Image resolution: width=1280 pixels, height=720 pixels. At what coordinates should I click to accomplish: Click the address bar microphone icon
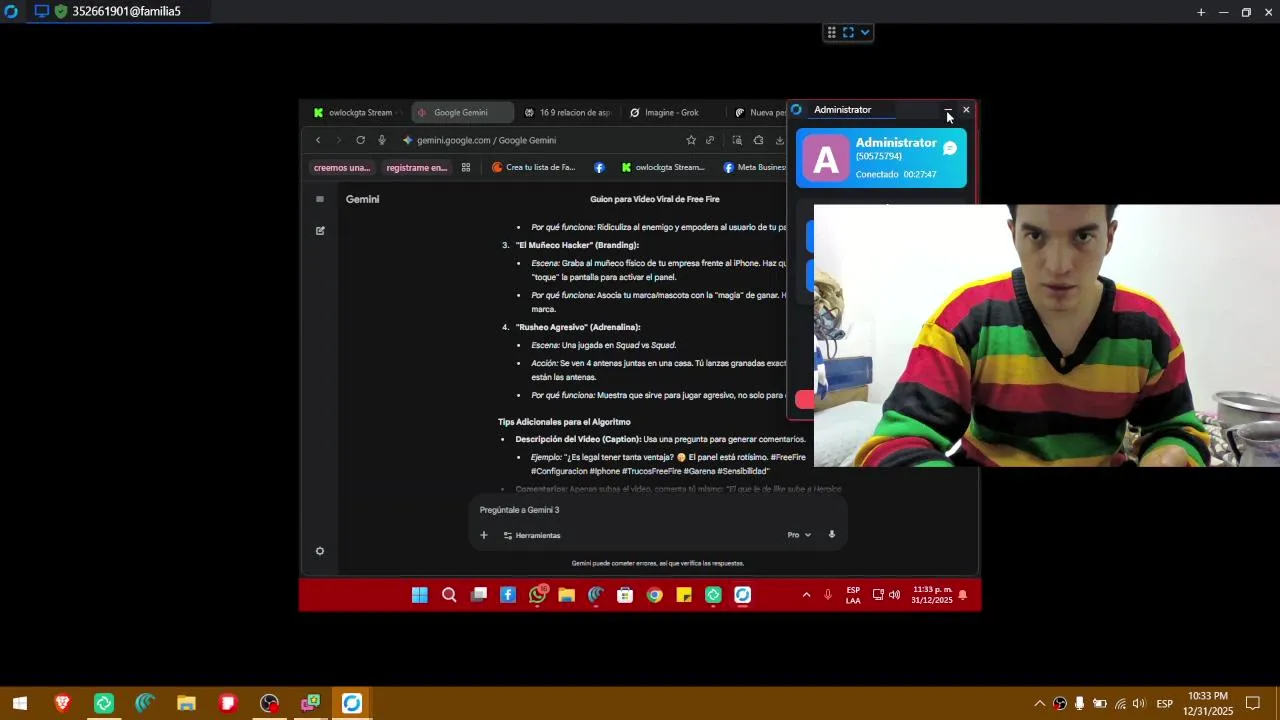(x=382, y=140)
